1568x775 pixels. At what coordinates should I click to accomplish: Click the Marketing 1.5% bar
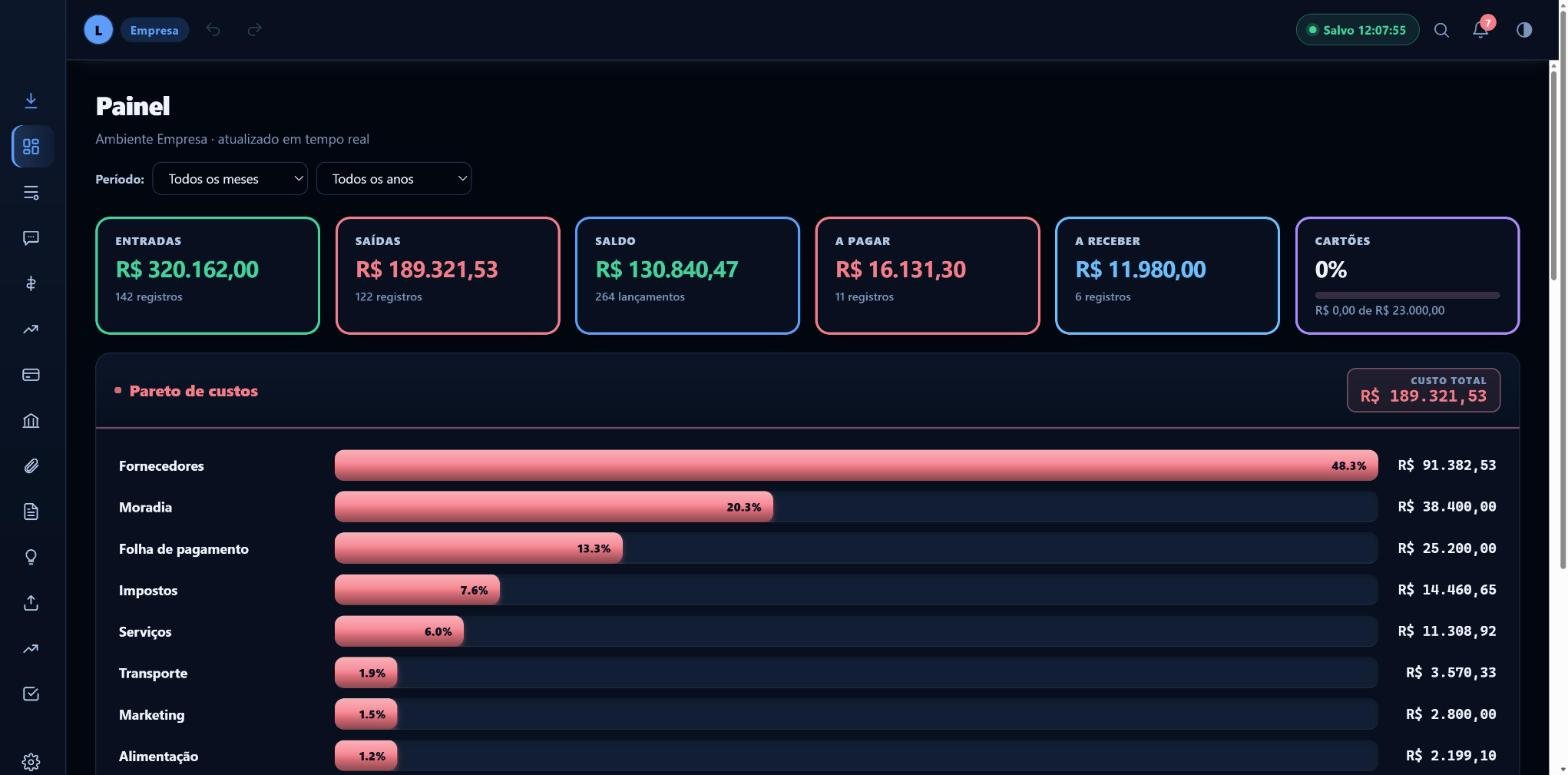point(366,714)
